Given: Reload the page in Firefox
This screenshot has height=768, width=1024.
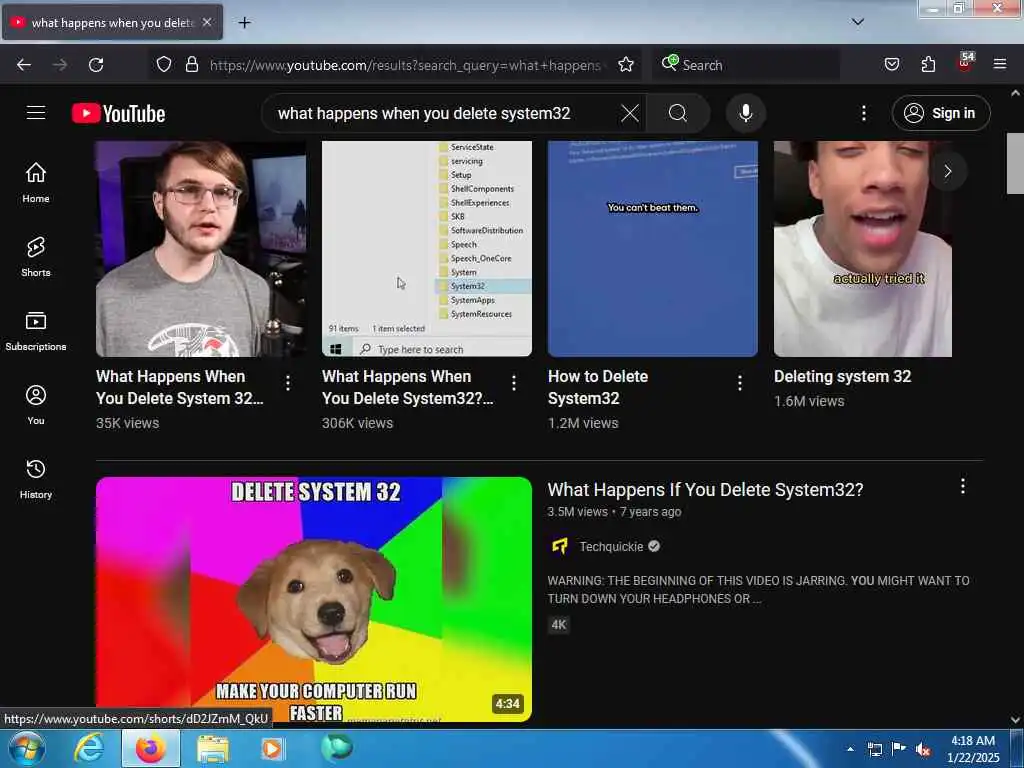Looking at the screenshot, I should [x=96, y=65].
